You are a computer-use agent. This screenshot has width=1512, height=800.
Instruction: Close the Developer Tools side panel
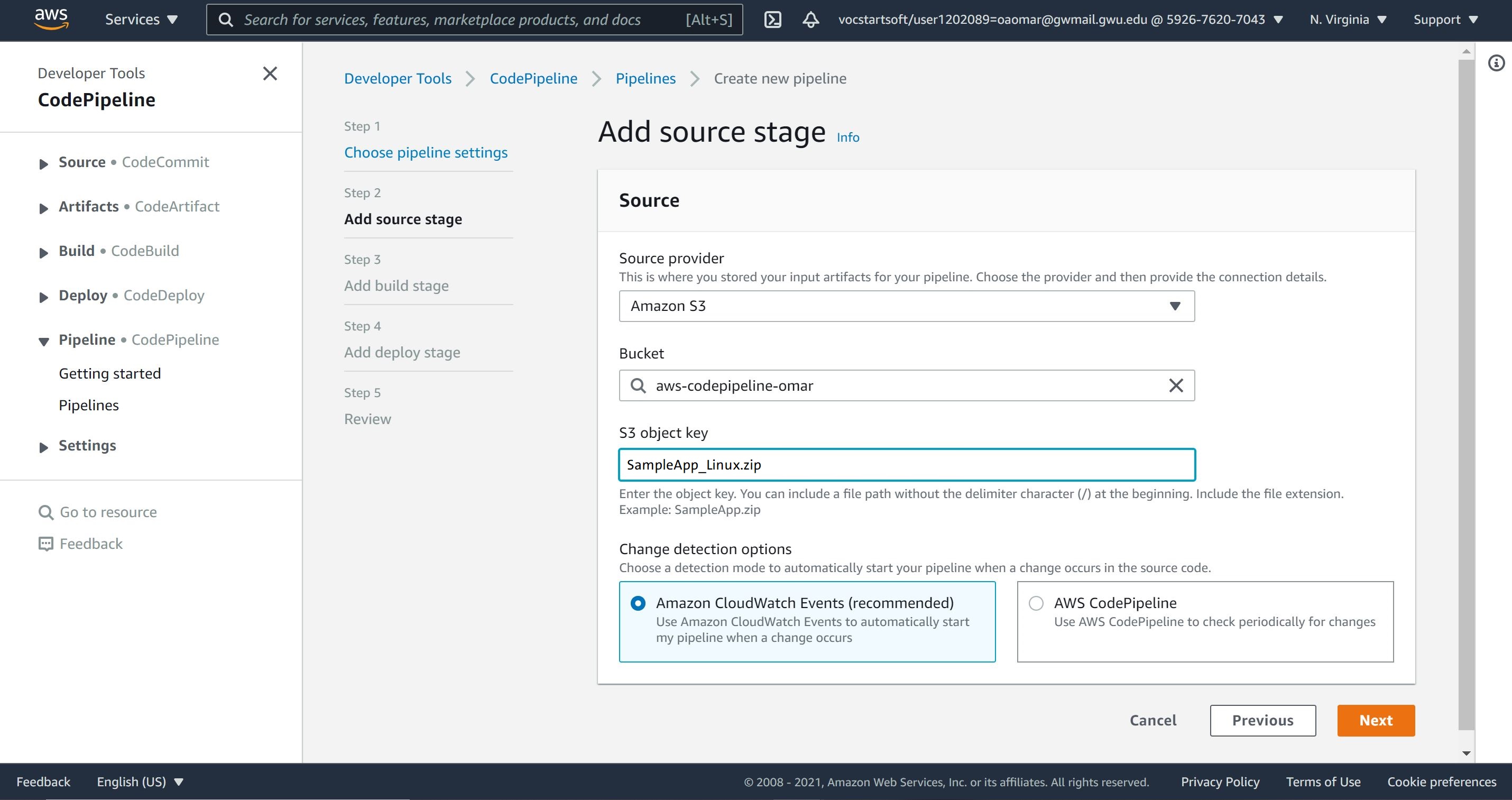click(270, 73)
